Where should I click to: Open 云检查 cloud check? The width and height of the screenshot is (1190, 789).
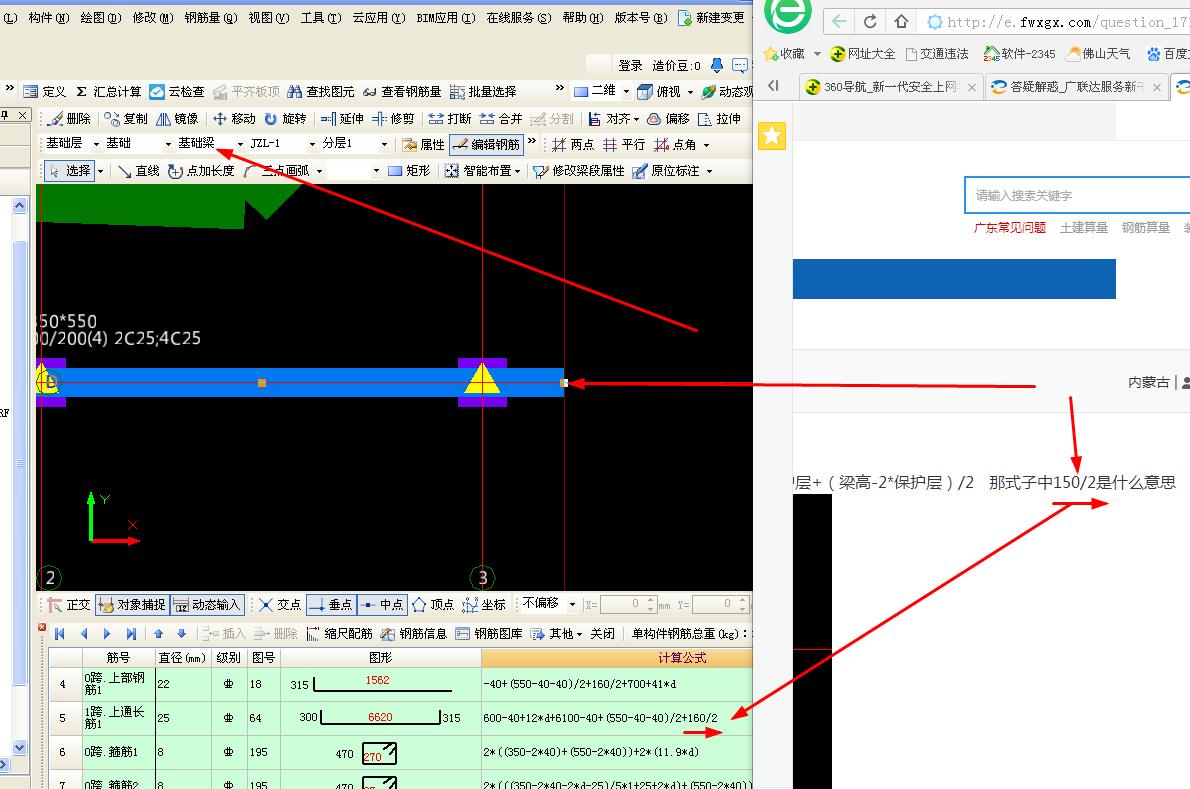(177, 92)
